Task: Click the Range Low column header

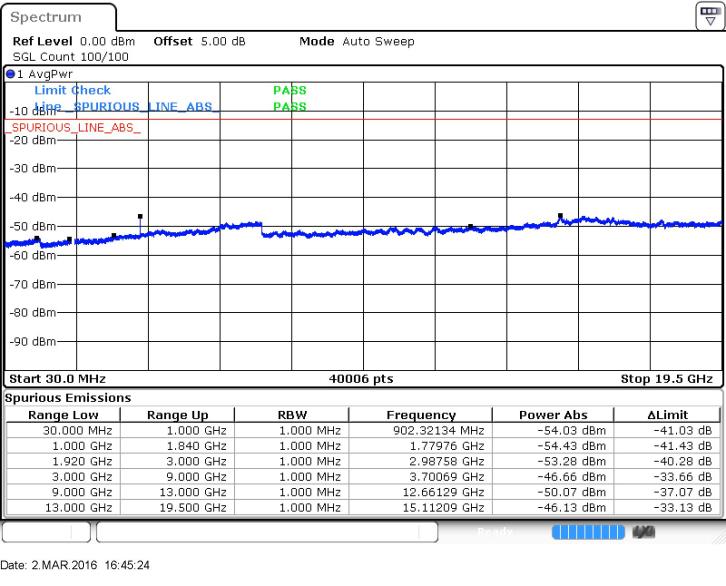Action: tap(63, 415)
